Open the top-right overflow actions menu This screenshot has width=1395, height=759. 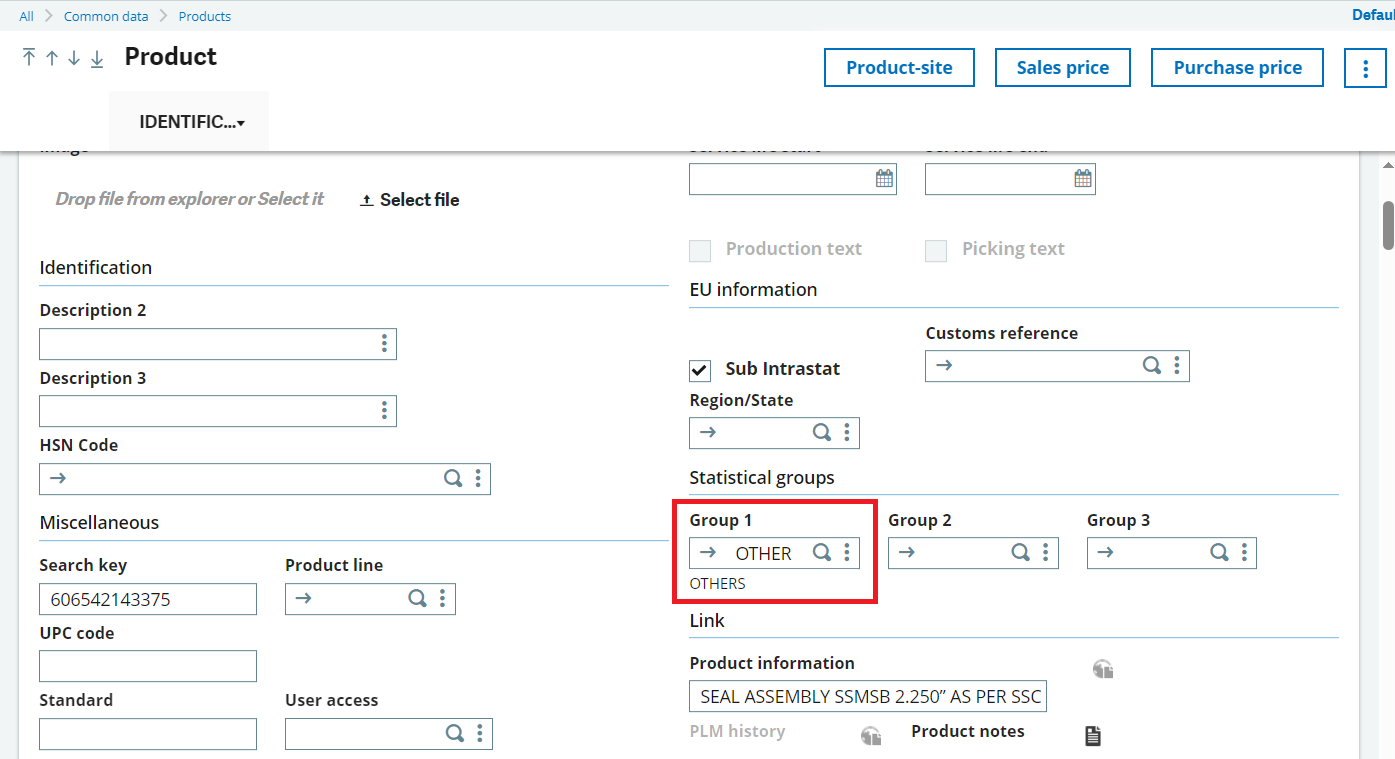(x=1365, y=67)
